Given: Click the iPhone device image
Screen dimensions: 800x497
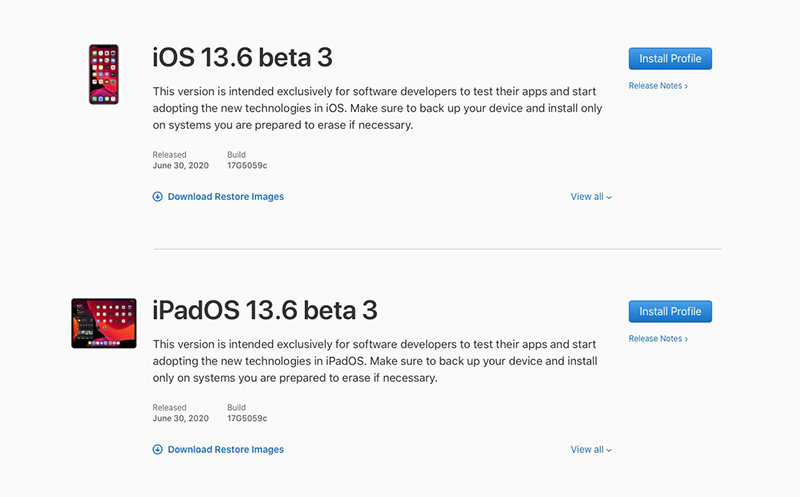Looking at the screenshot, I should click(103, 74).
